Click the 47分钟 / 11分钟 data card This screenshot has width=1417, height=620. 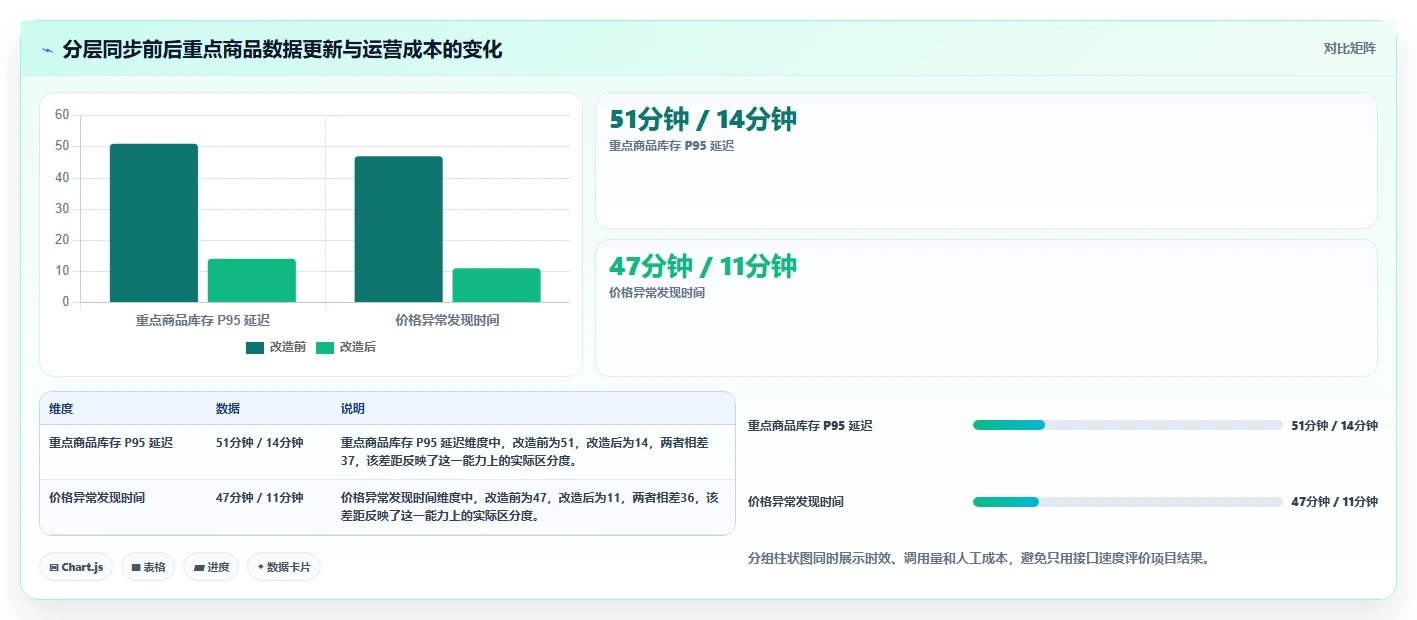click(x=986, y=308)
